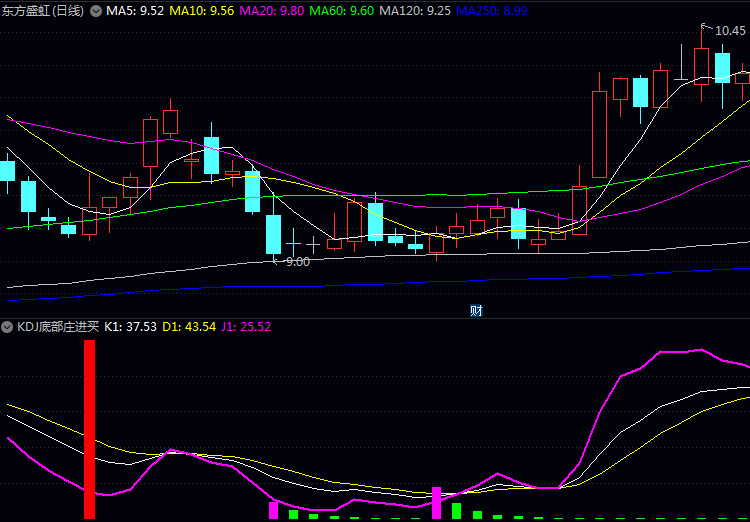Click the J1: 25.52 value
This screenshot has height=522, width=750.
coord(246,327)
